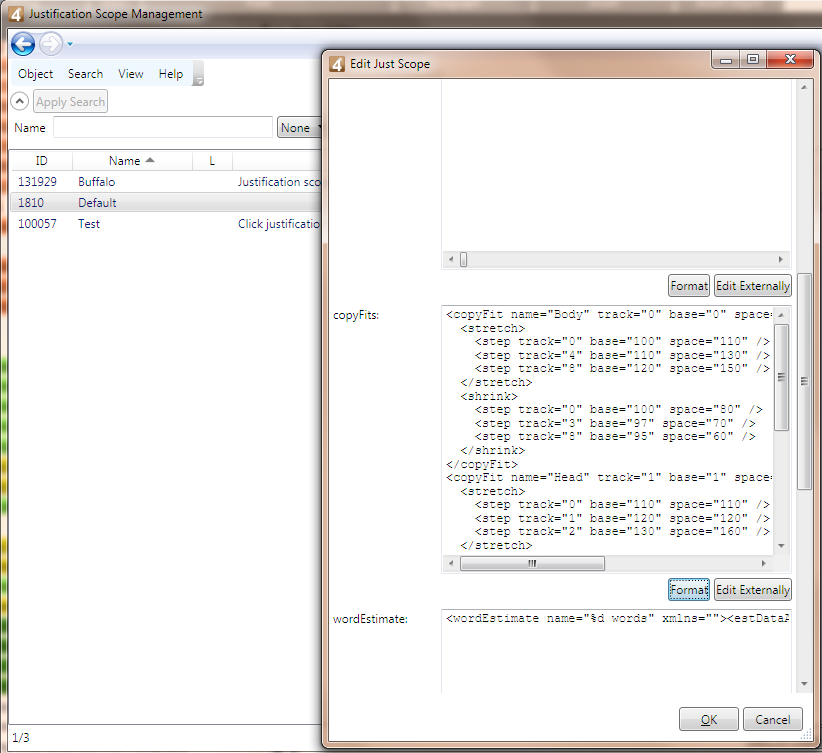Open the Object menu
822x753 pixels.
(36, 74)
